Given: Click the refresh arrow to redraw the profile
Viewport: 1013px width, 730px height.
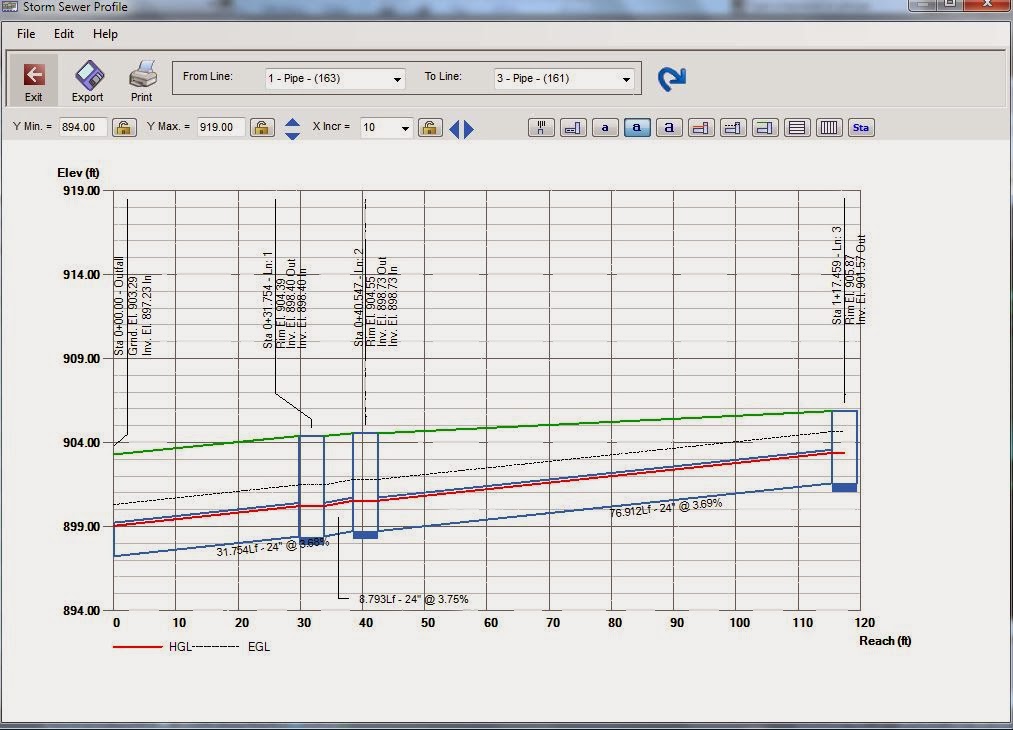Looking at the screenshot, I should point(671,76).
